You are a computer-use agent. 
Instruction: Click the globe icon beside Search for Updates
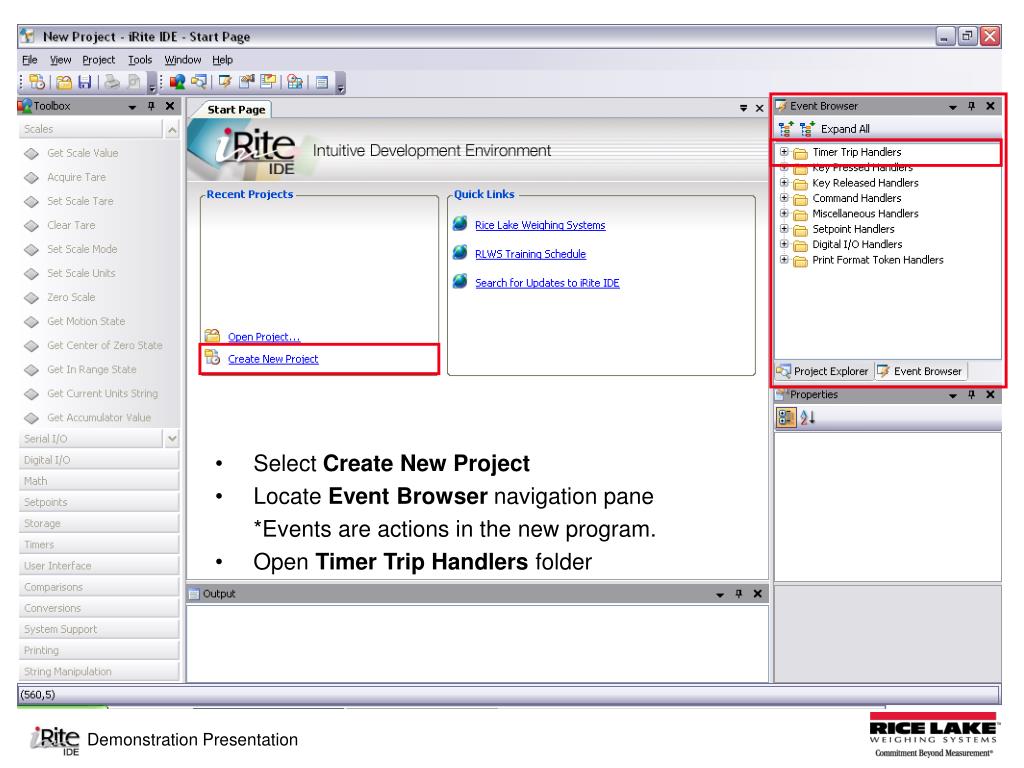pos(460,281)
